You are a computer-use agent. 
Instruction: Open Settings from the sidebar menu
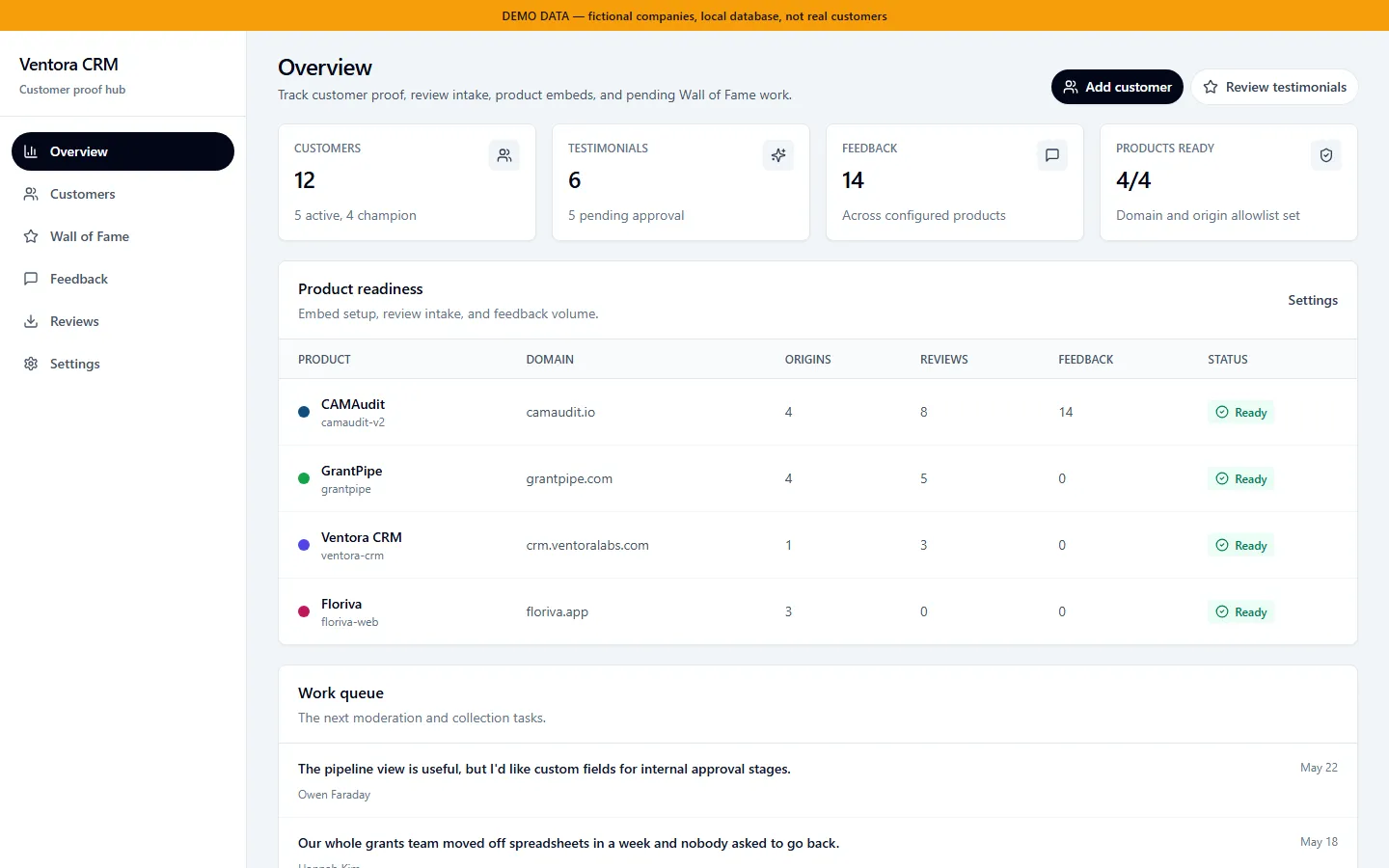[123, 364]
